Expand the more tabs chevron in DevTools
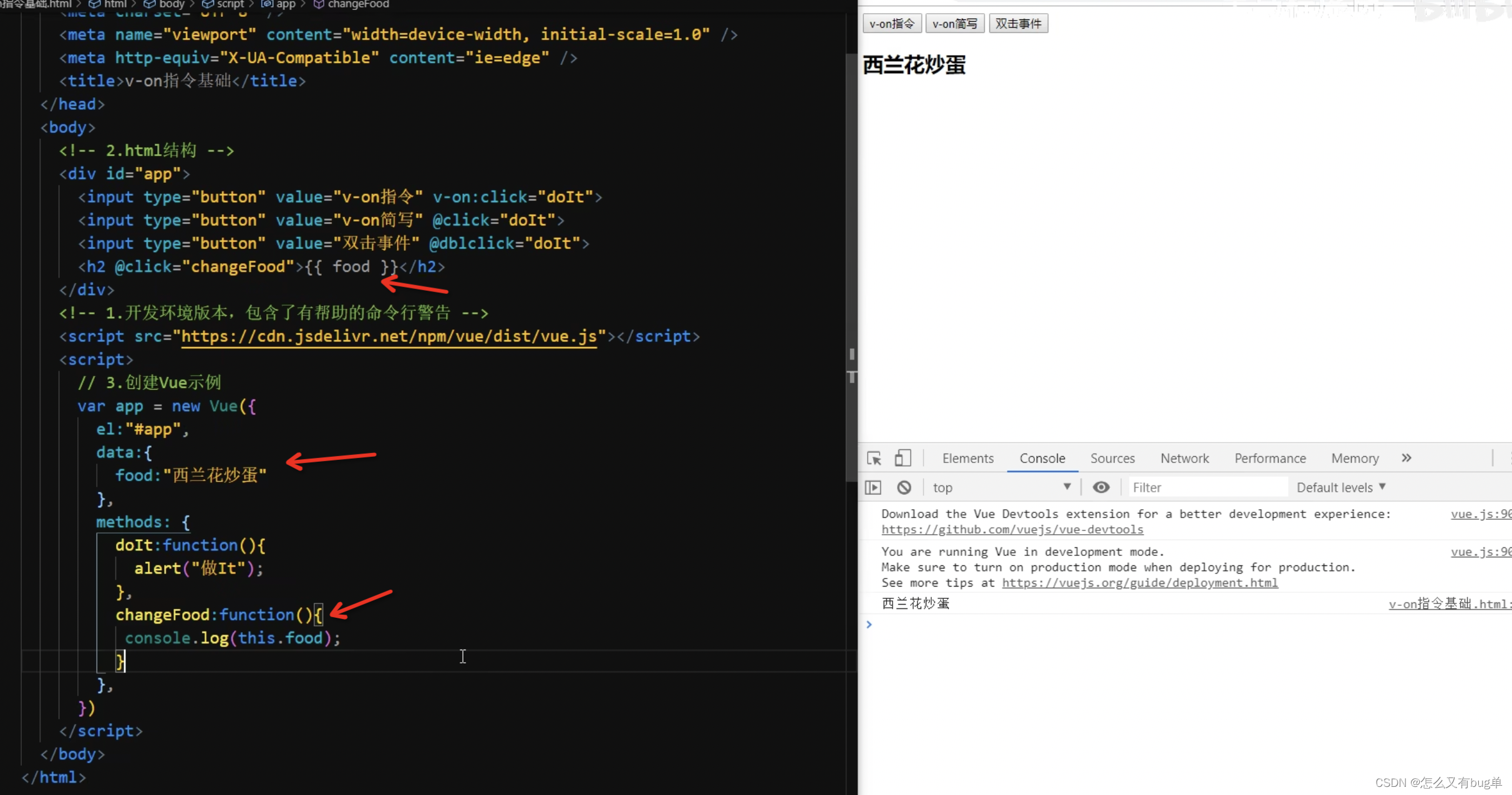Viewport: 1512px width, 795px height. click(x=1406, y=458)
